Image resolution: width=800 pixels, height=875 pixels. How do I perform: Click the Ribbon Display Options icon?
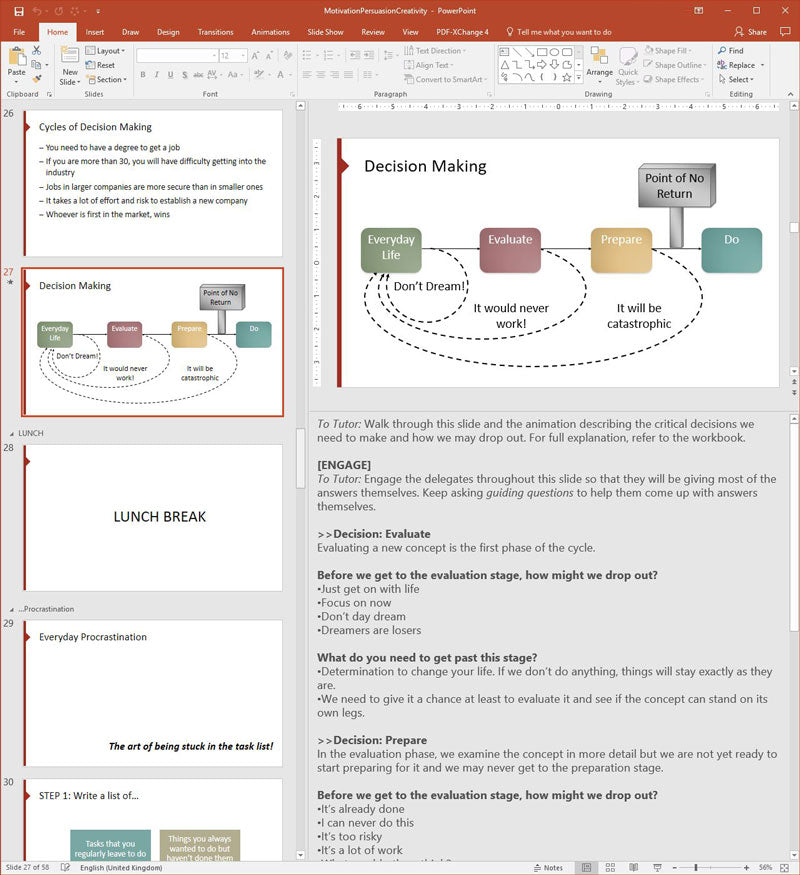coord(698,11)
